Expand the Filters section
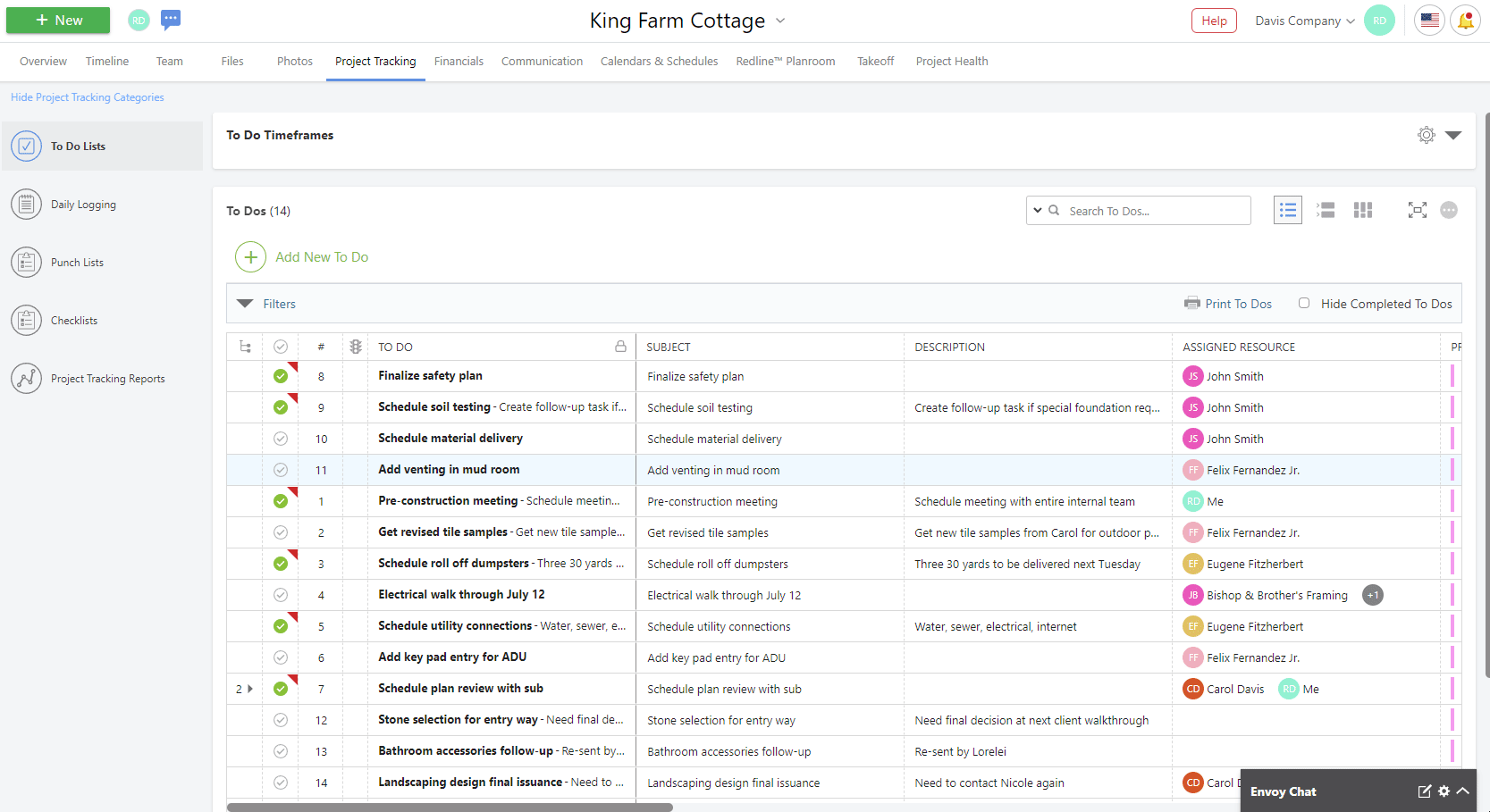The image size is (1490, 812). pyautogui.click(x=245, y=304)
